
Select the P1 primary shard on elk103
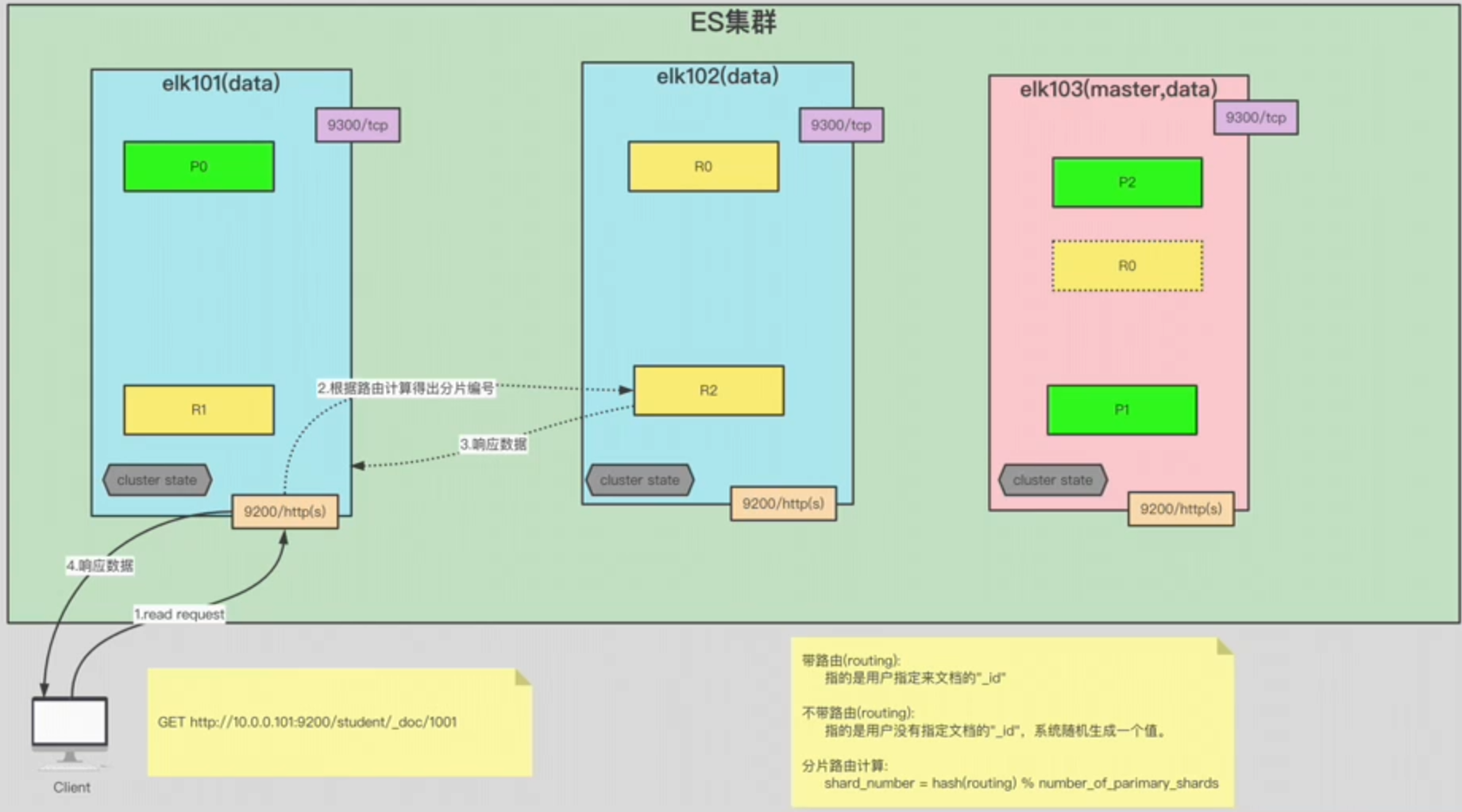pyautogui.click(x=1122, y=410)
